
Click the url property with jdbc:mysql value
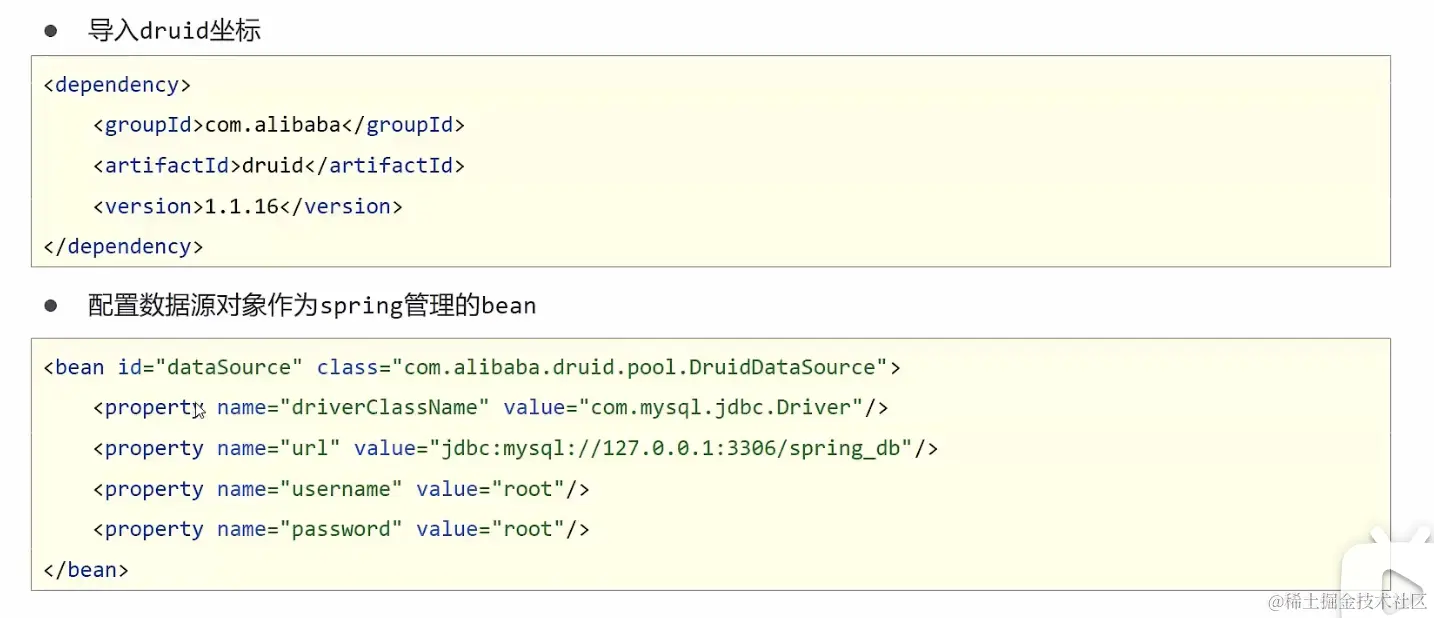click(516, 448)
